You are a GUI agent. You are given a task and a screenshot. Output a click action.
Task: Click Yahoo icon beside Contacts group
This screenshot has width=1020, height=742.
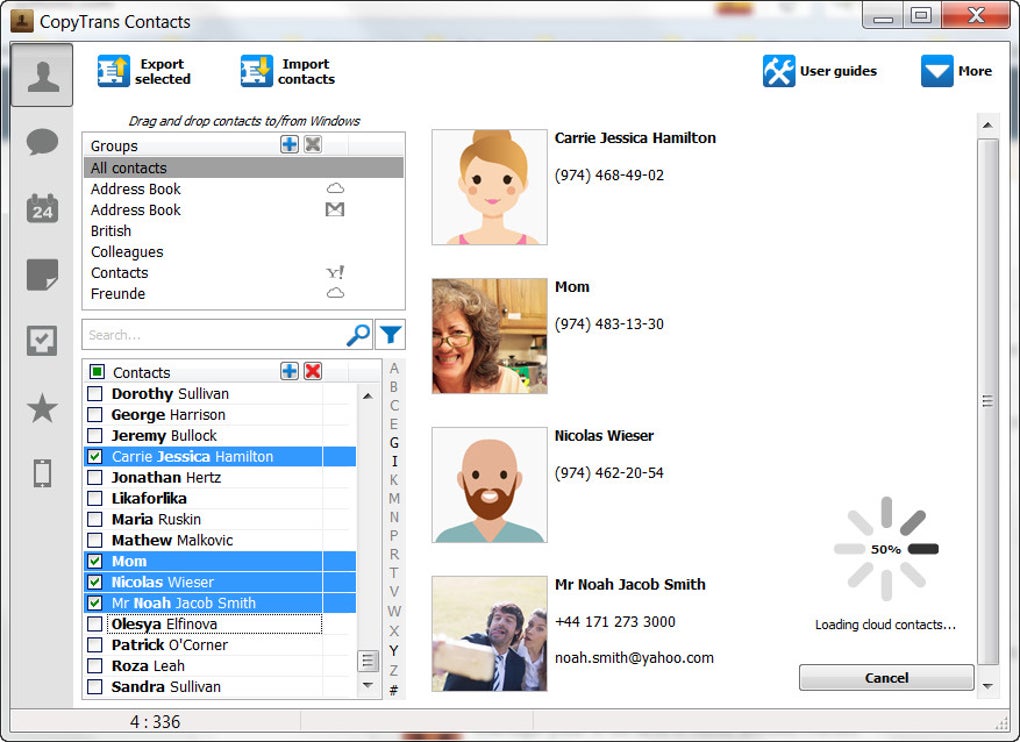tap(335, 272)
